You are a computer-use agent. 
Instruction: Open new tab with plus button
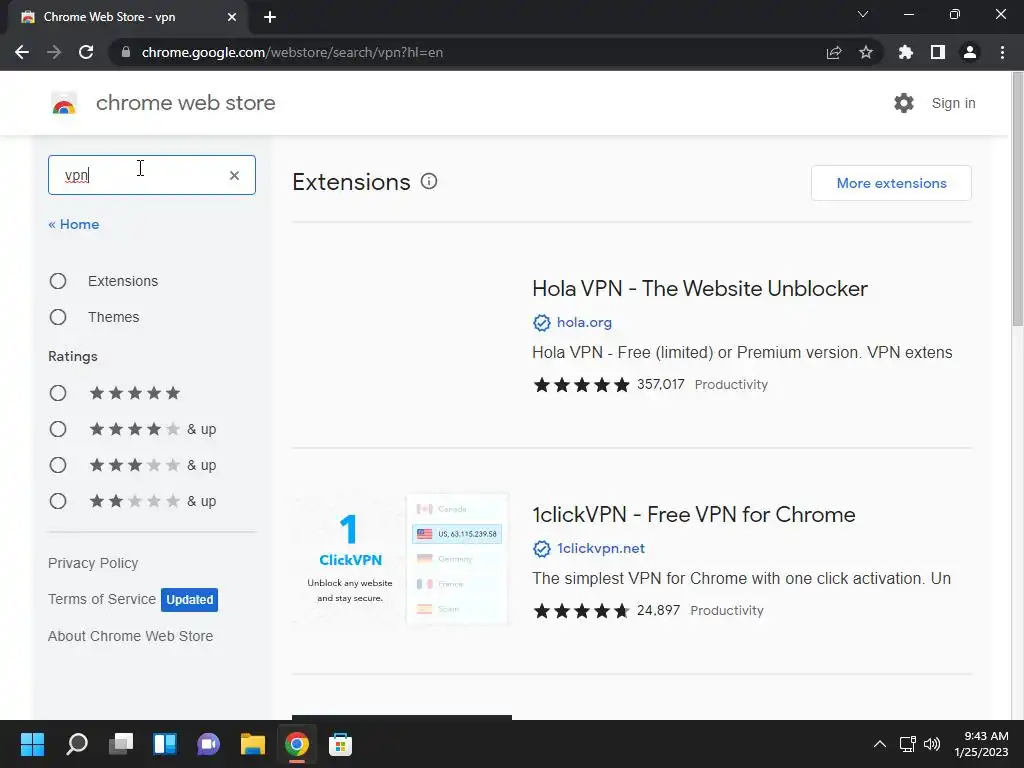pyautogui.click(x=270, y=17)
